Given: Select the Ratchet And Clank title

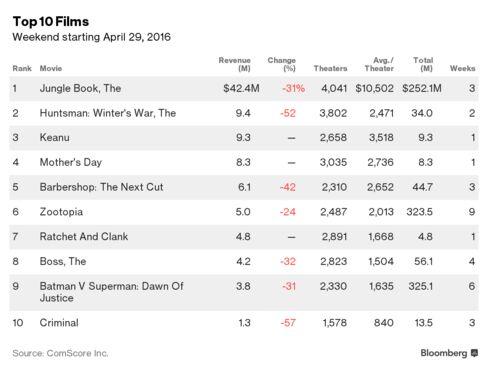Looking at the screenshot, I should point(84,237).
